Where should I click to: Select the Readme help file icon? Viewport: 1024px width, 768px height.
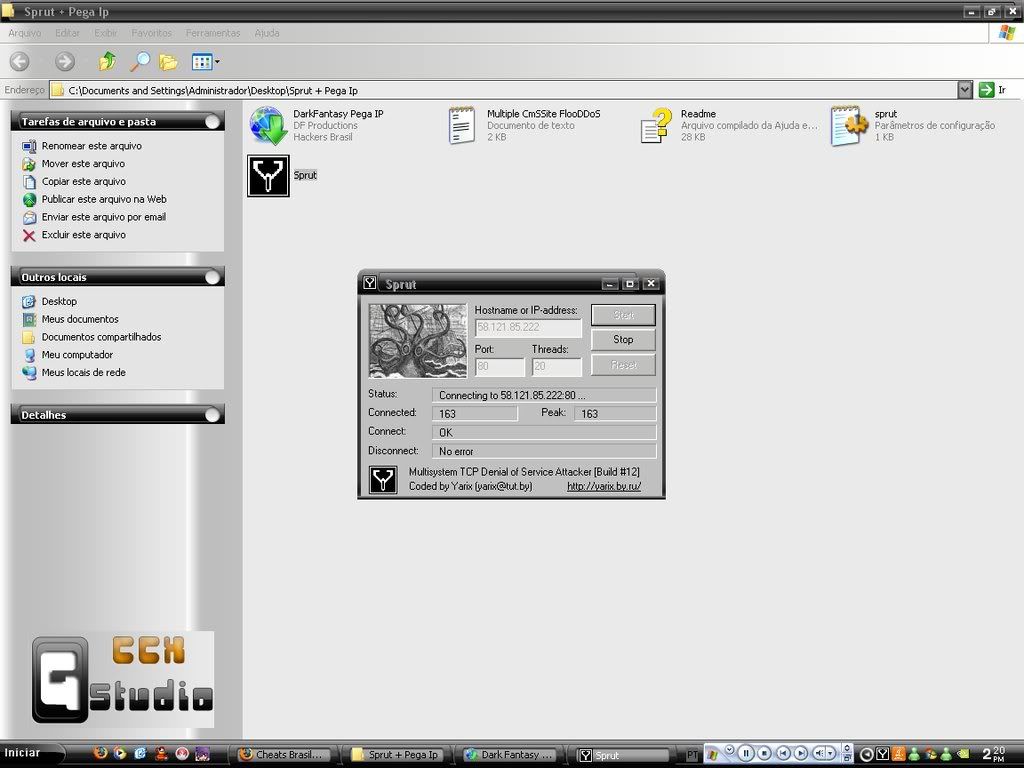pos(656,125)
